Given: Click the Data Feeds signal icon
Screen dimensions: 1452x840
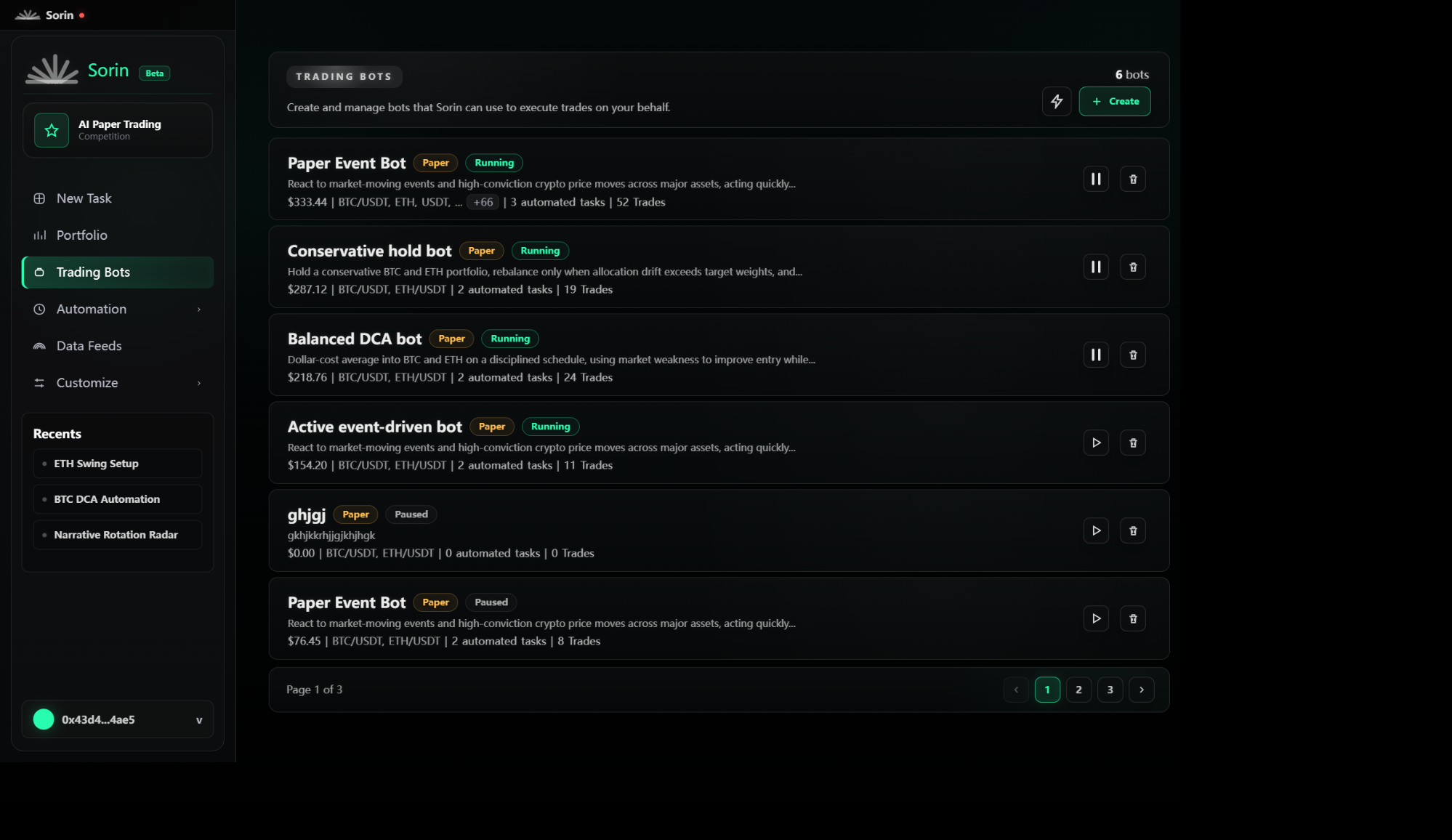Looking at the screenshot, I should [x=39, y=346].
